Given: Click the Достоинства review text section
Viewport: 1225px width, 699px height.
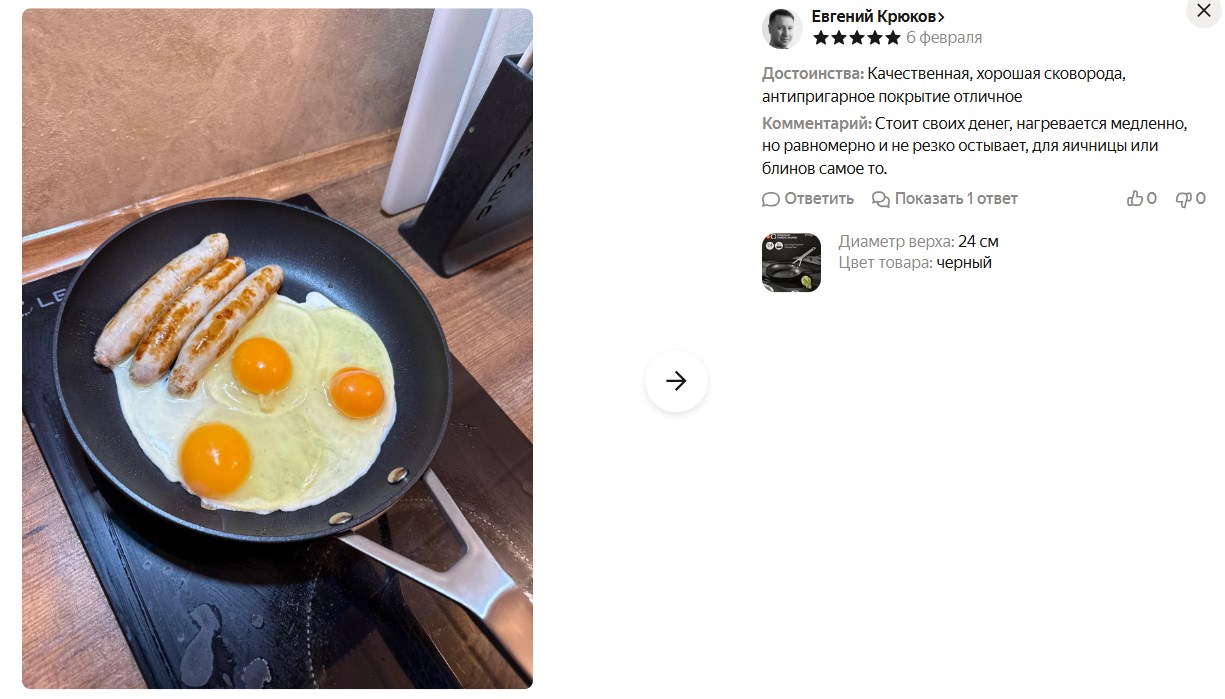Looking at the screenshot, I should 944,85.
